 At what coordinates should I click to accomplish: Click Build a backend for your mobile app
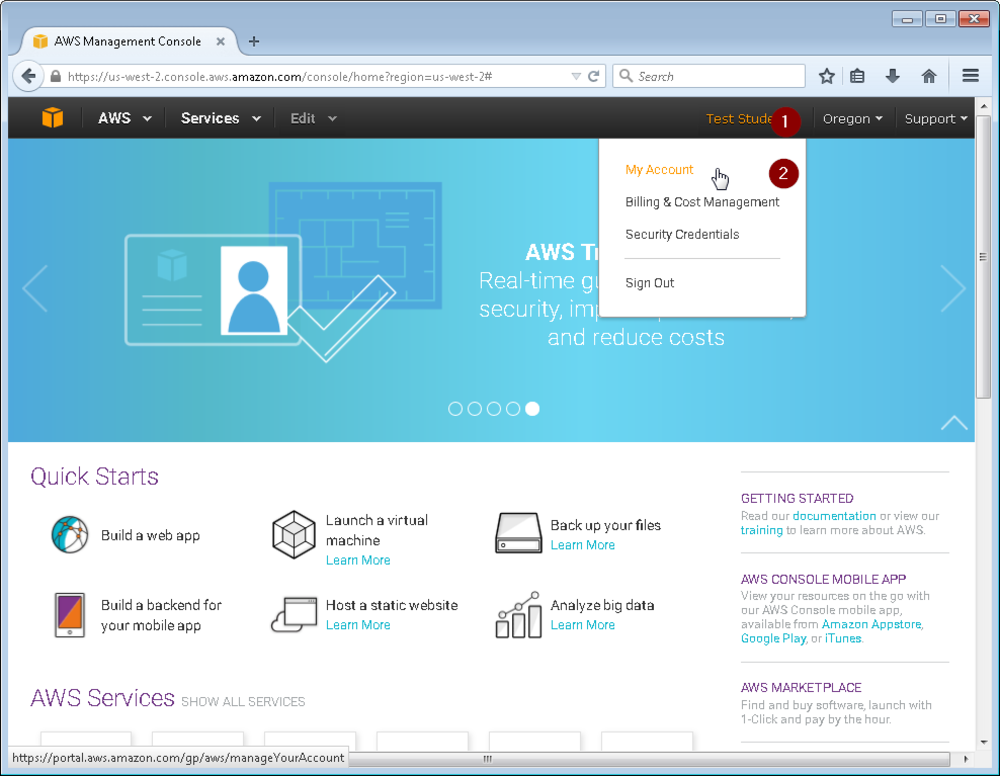pos(161,615)
